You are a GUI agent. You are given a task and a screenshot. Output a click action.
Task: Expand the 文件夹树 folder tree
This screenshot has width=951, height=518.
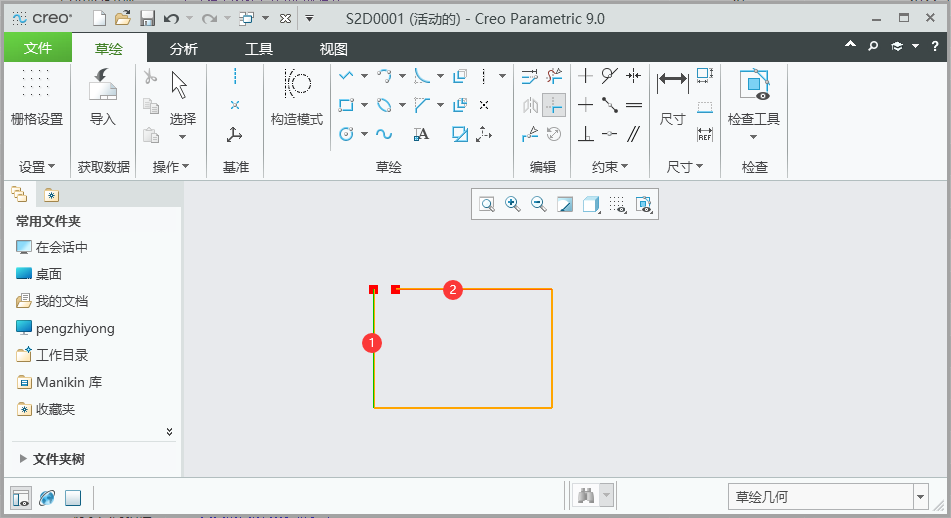pyautogui.click(x=24, y=459)
